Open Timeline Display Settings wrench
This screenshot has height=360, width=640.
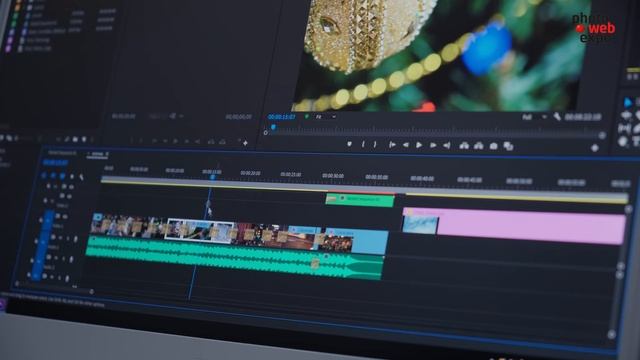[81, 177]
